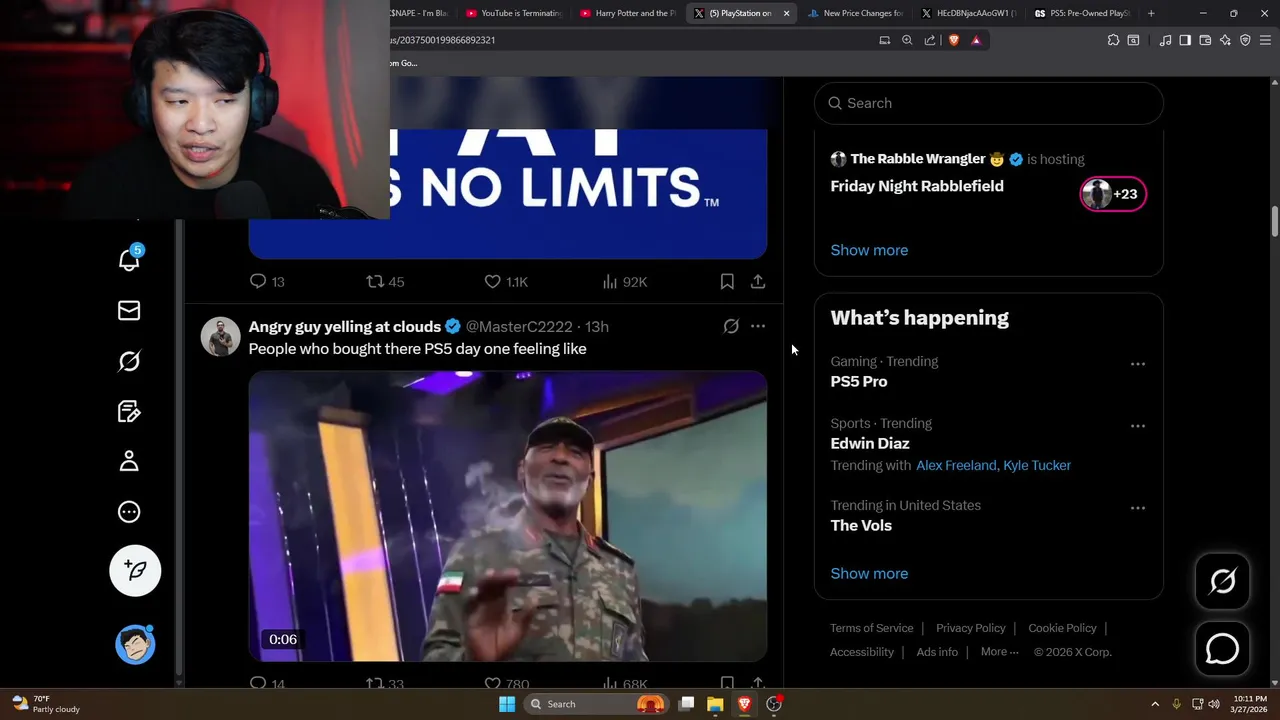Reply to the NO LIMITS post (13 replies)
1280x720 pixels.
(267, 282)
